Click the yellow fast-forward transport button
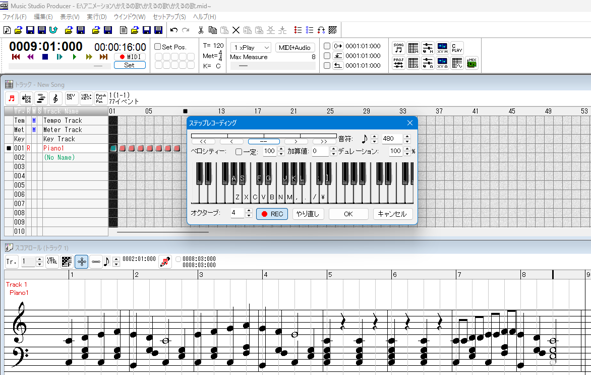The image size is (591, 375). (x=89, y=57)
